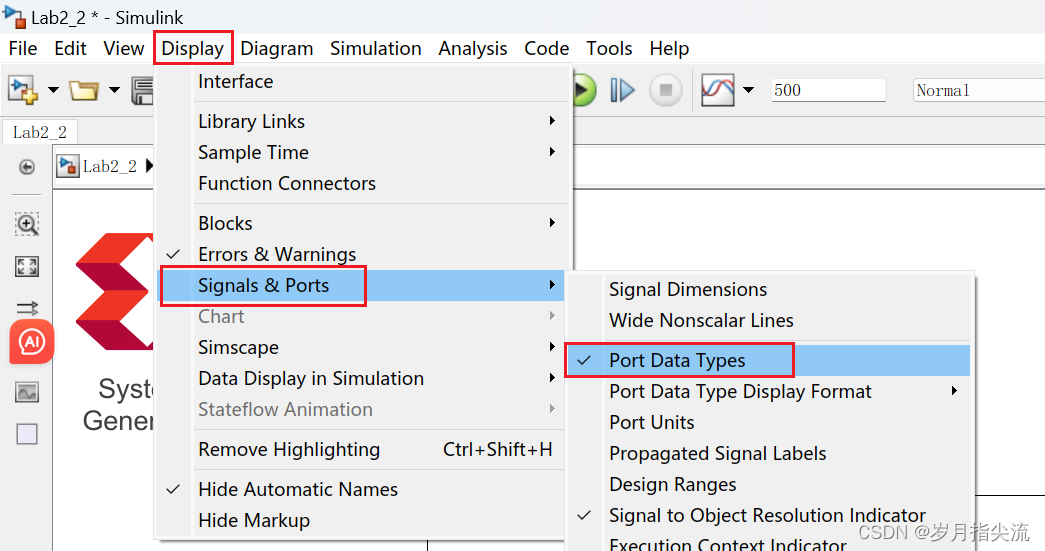Select the Zoom In tool in sidebar
Image resolution: width=1045 pixels, height=551 pixels.
[x=27, y=224]
